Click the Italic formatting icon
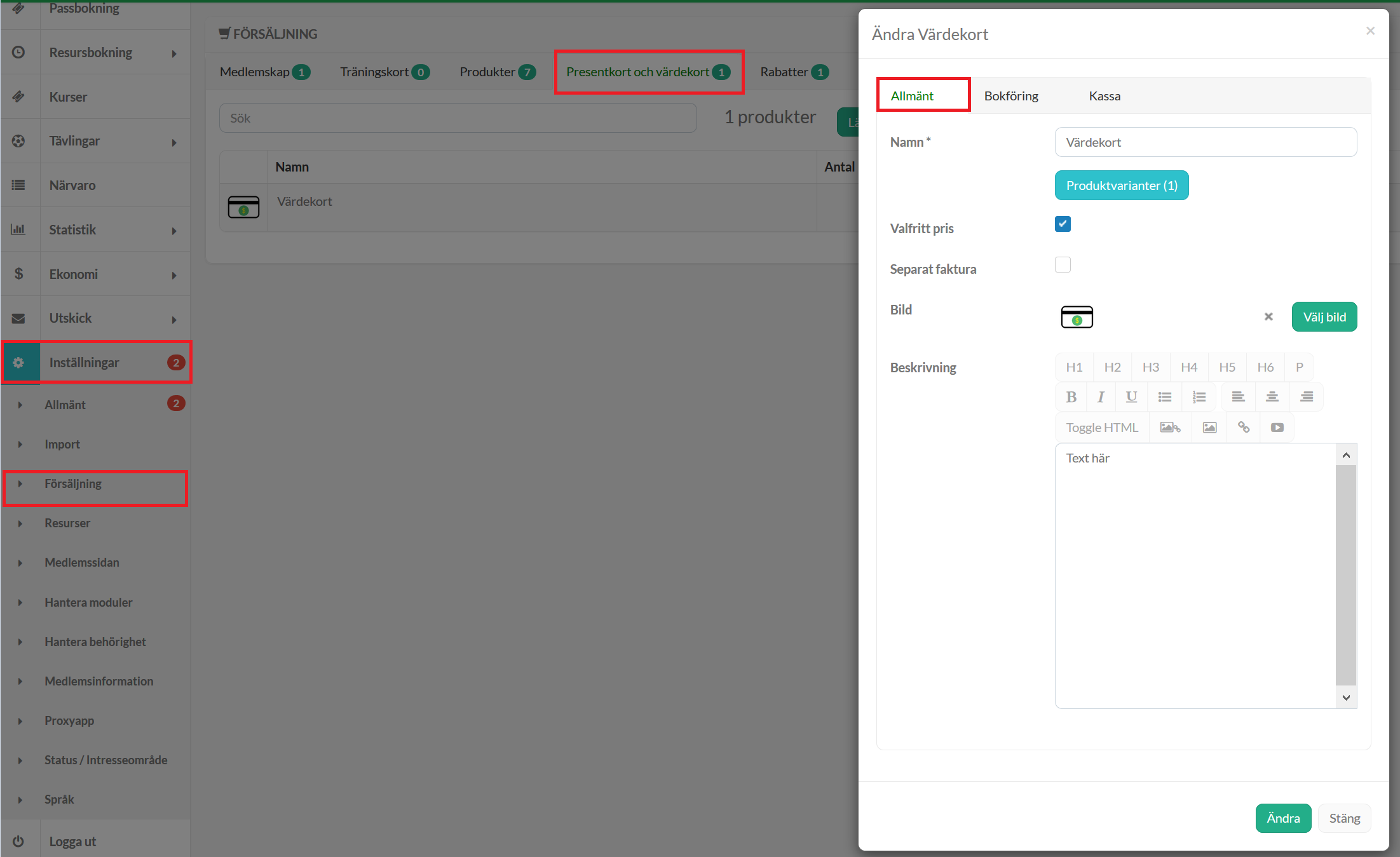Screen dimensions: 1400x857 (1101, 397)
